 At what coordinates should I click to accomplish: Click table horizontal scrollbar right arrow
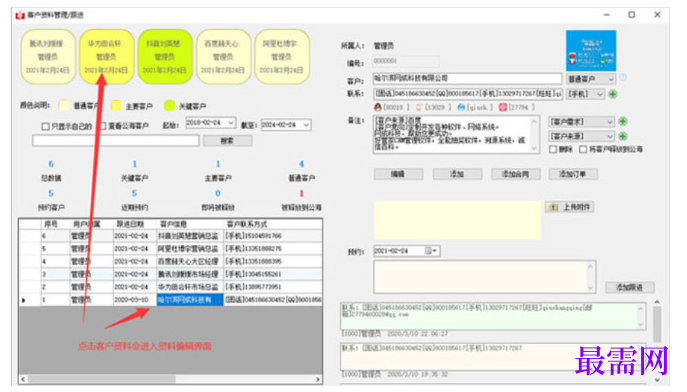click(x=318, y=379)
